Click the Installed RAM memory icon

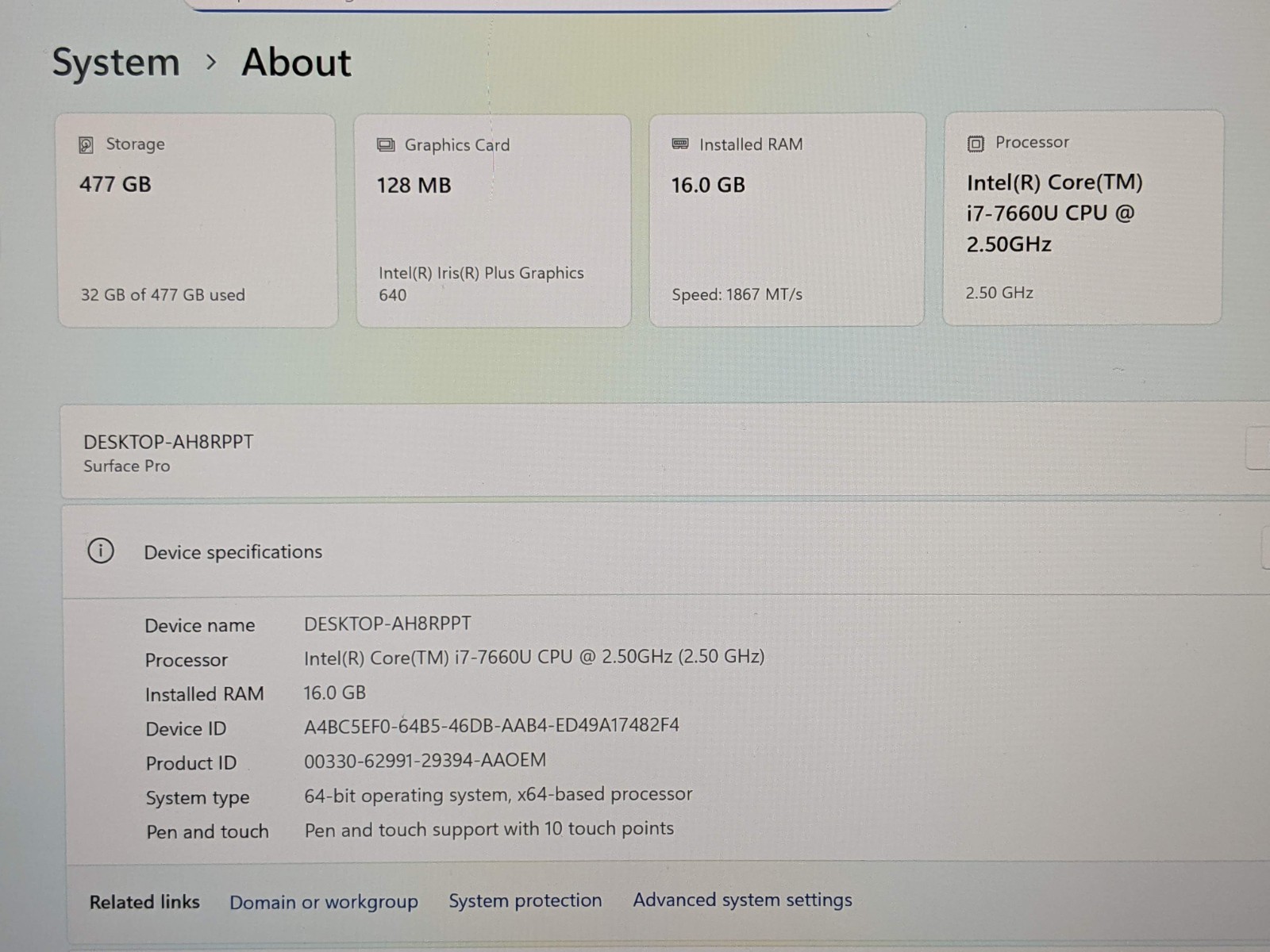[680, 144]
